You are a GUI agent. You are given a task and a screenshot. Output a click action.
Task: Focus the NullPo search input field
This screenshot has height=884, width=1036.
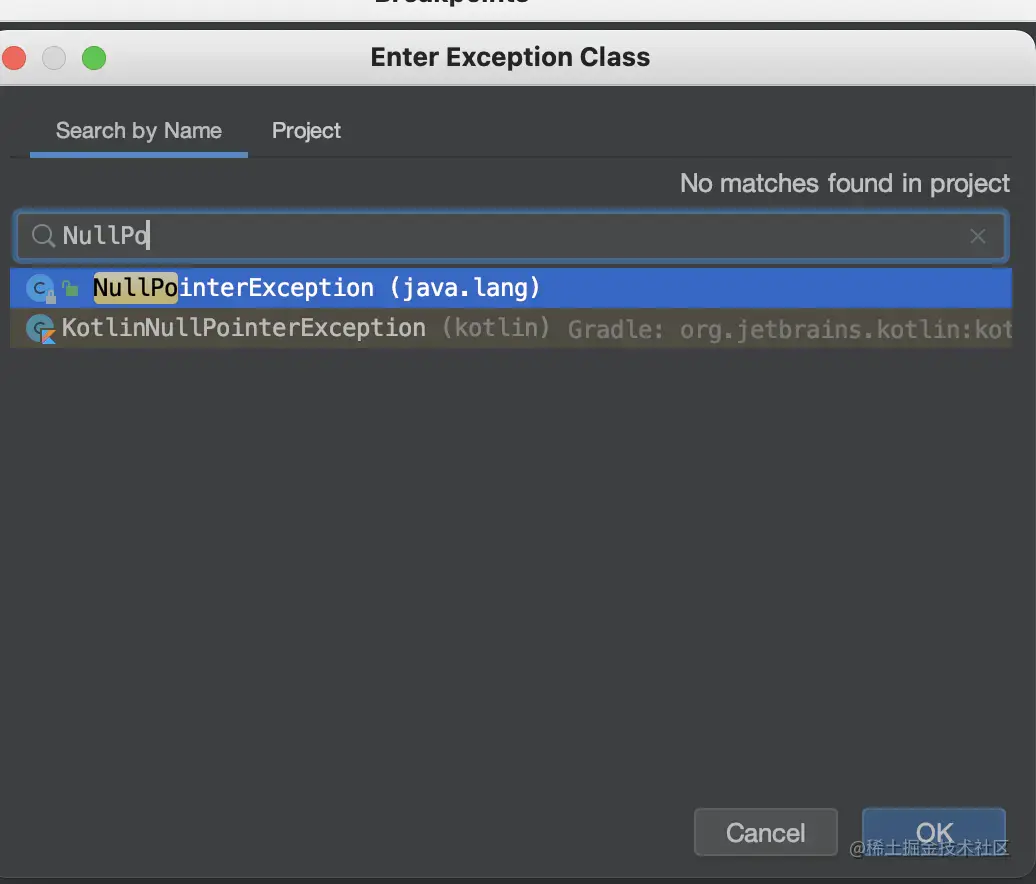click(x=500, y=236)
